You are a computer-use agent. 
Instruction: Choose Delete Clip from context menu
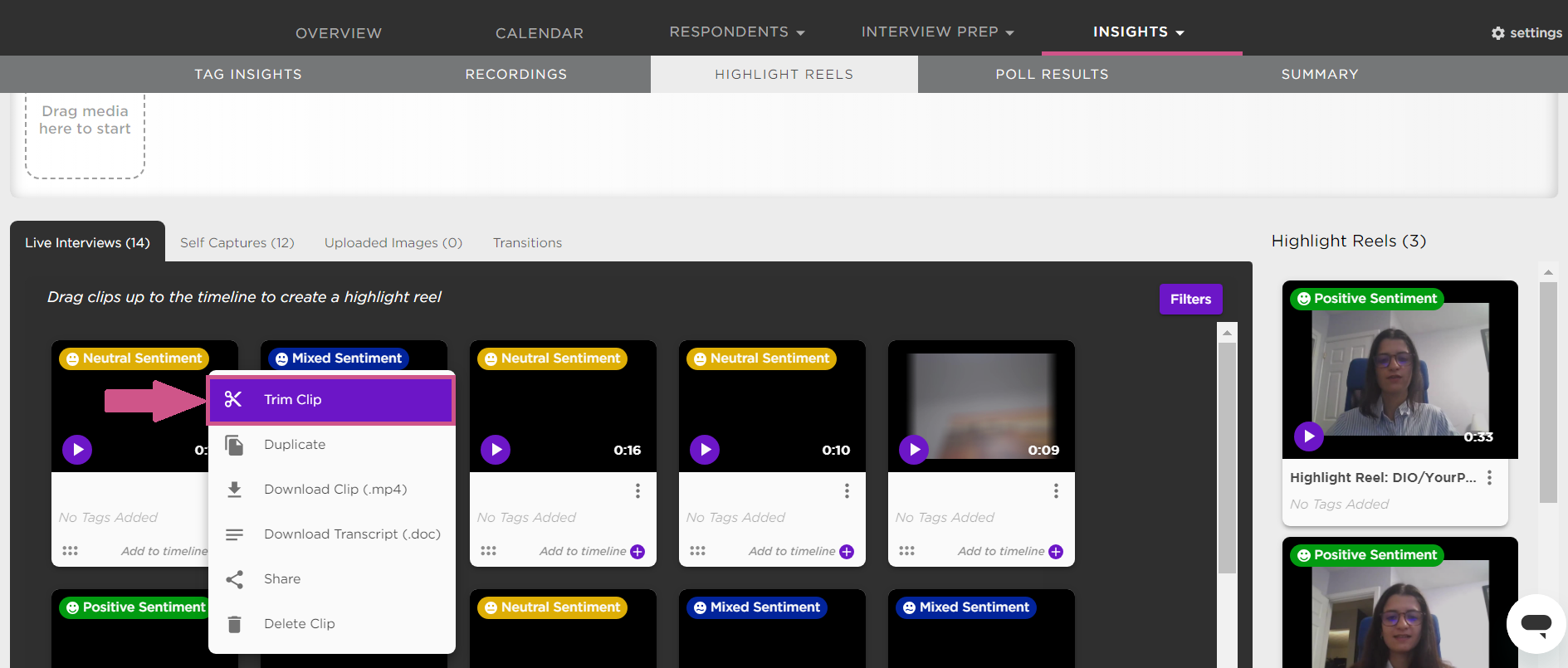[x=331, y=624]
